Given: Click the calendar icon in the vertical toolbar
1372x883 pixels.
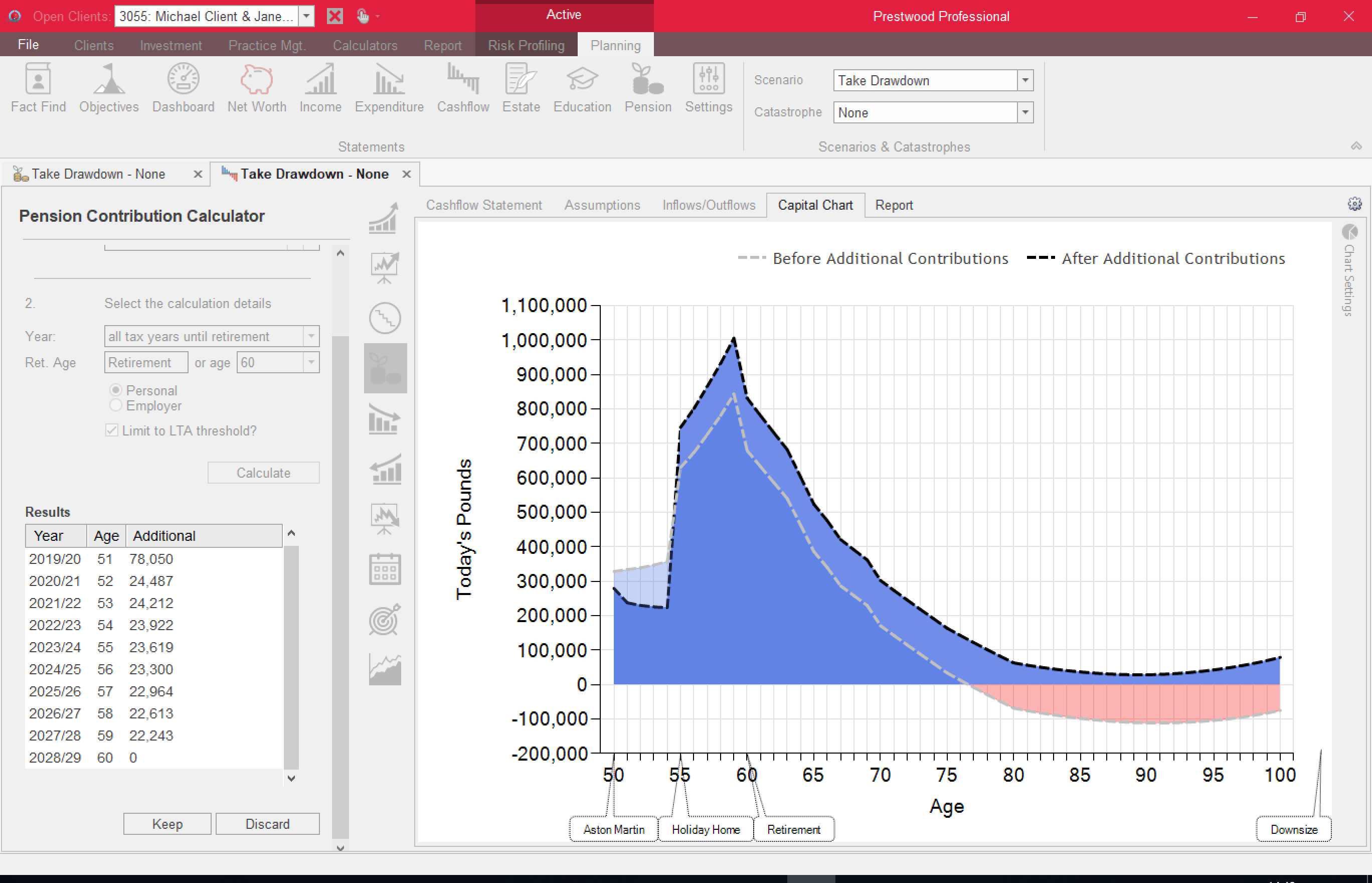Looking at the screenshot, I should (385, 569).
